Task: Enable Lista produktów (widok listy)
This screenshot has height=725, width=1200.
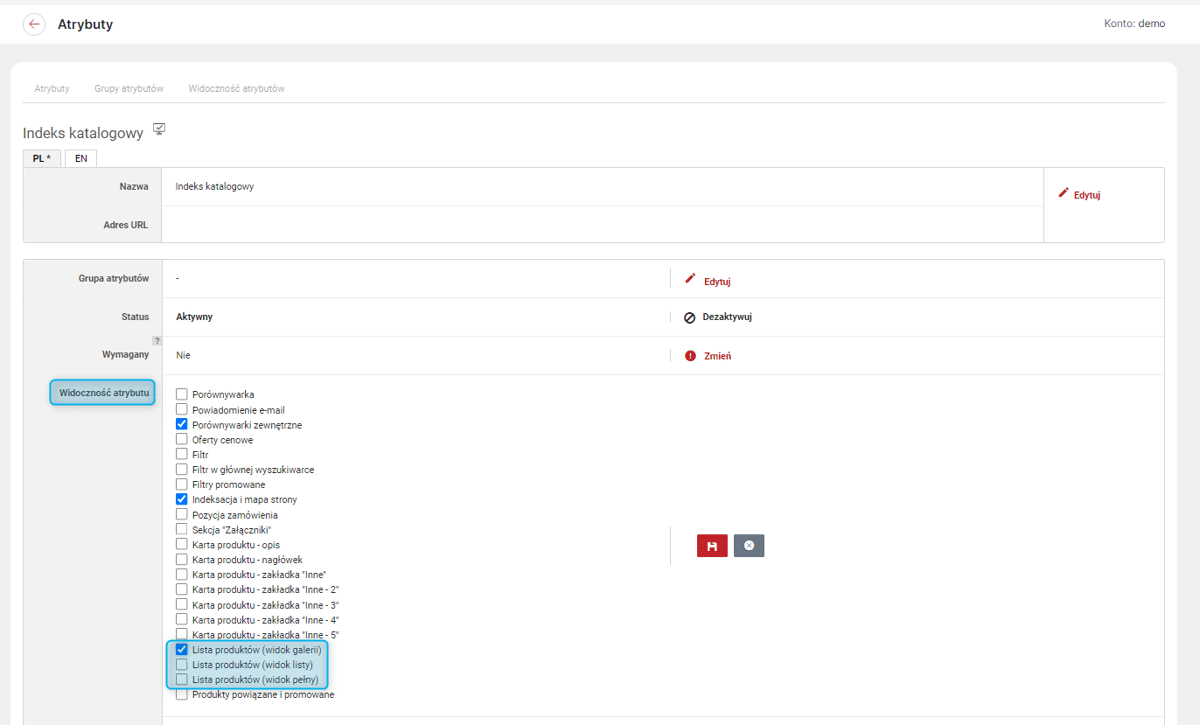Action: click(182, 665)
